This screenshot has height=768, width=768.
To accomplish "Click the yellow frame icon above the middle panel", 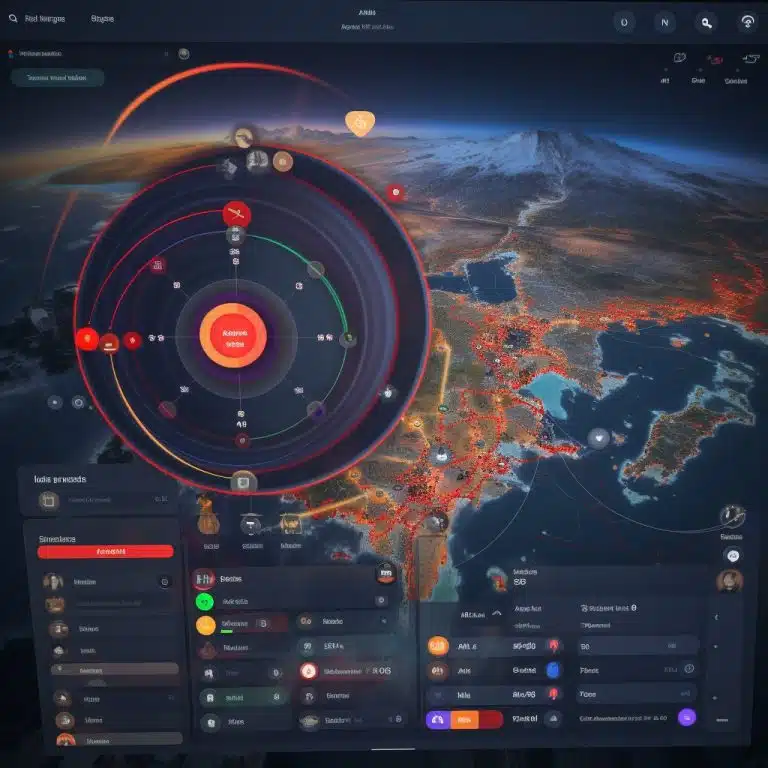I will click(291, 525).
